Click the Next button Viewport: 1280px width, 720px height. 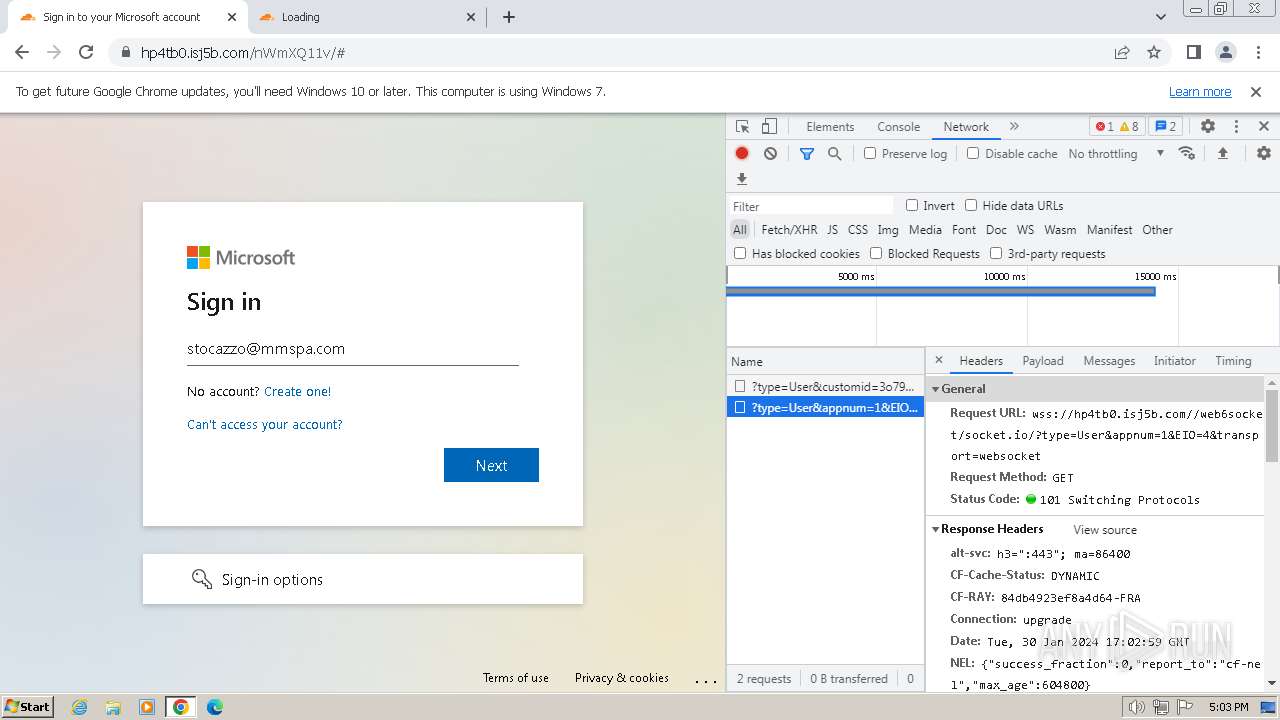pyautogui.click(x=491, y=465)
